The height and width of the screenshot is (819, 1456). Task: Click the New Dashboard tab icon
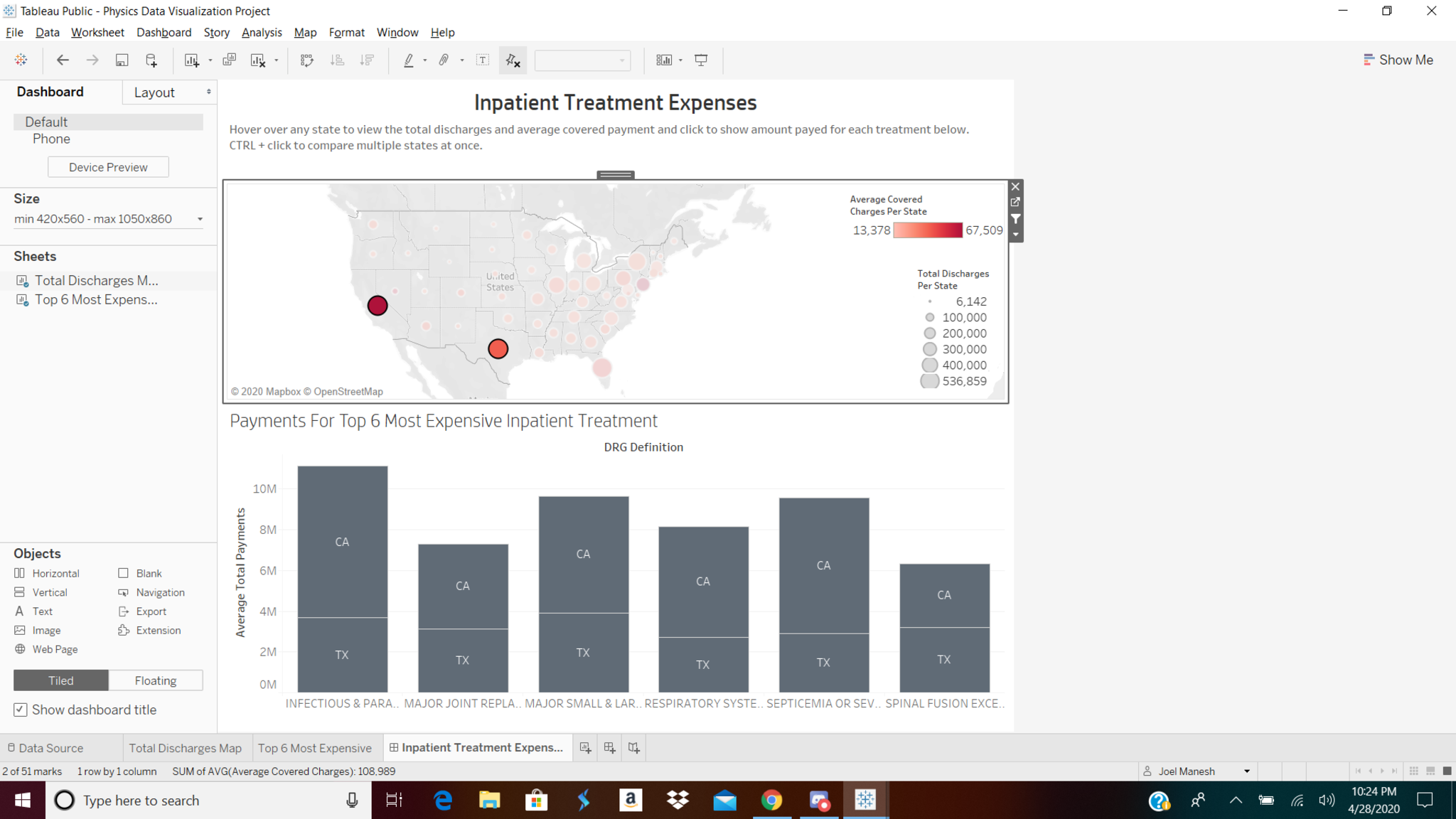(x=609, y=748)
